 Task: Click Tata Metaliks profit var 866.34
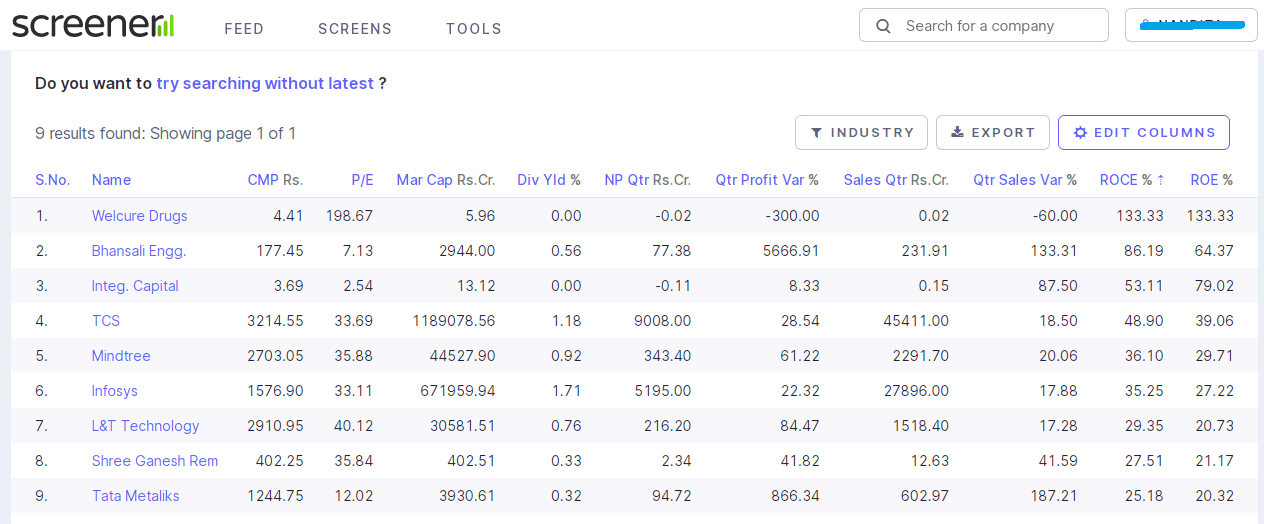[795, 496]
